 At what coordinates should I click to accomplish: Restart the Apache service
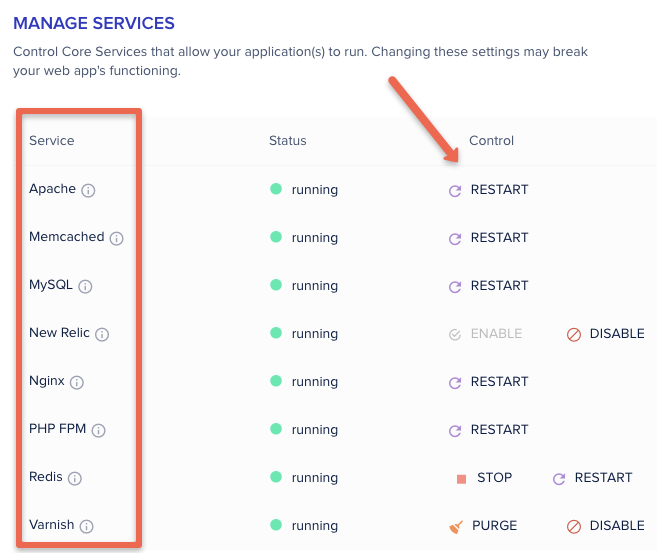(489, 190)
